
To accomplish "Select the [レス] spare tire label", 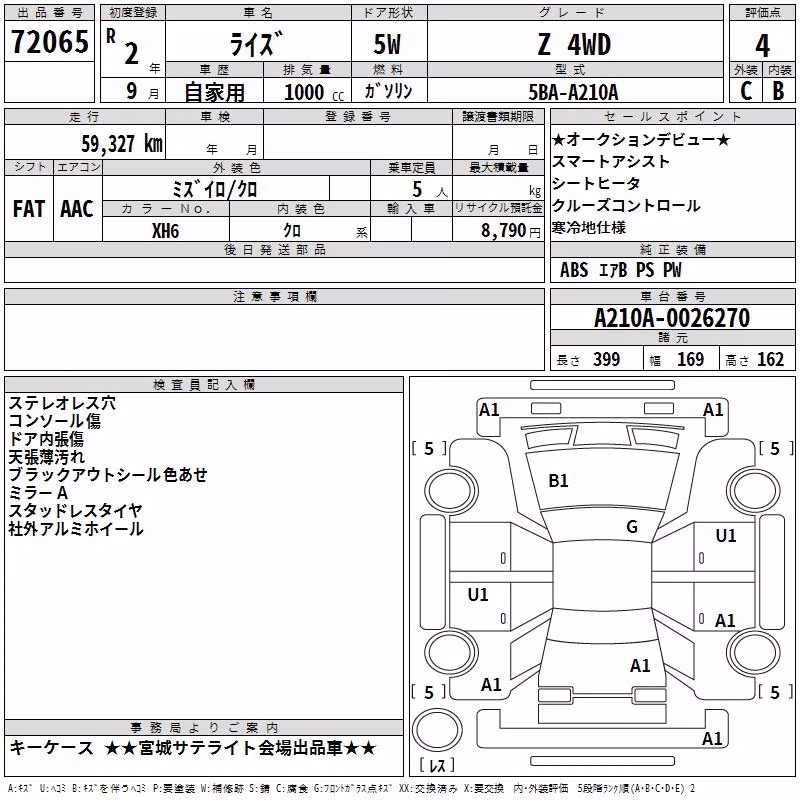I will pyautogui.click(x=437, y=765).
